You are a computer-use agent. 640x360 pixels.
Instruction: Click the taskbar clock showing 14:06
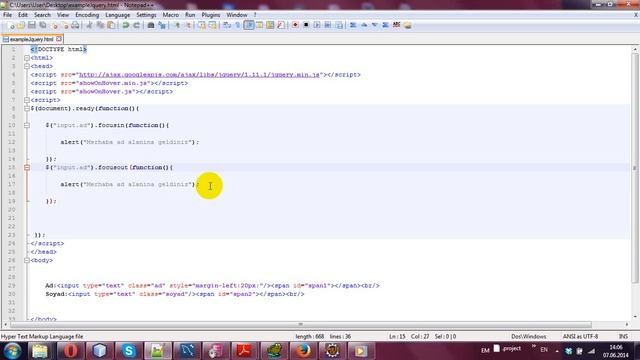[x=616, y=351]
